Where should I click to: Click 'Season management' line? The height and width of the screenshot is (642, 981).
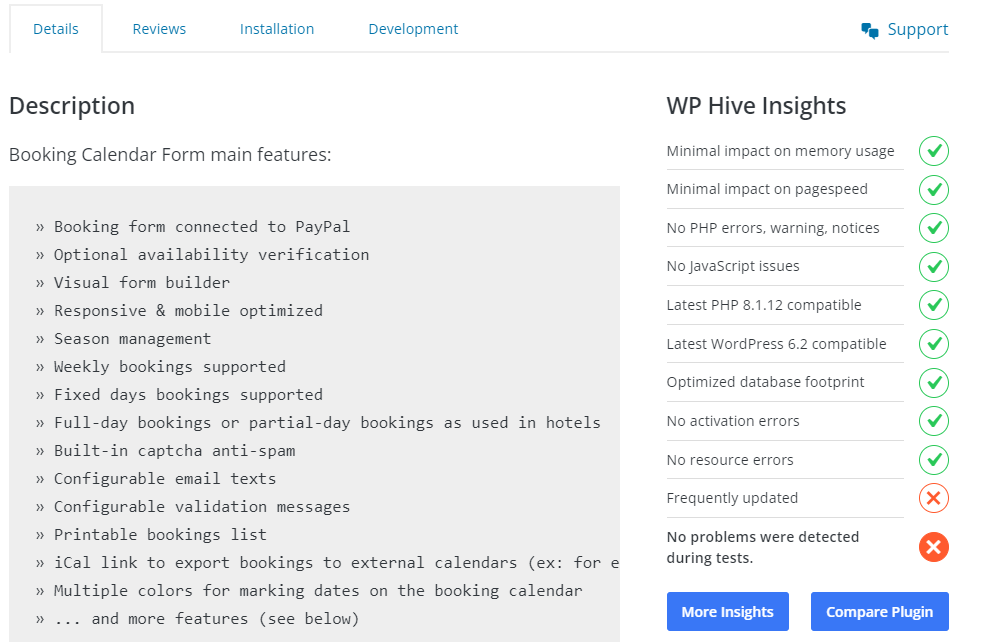click(123, 339)
